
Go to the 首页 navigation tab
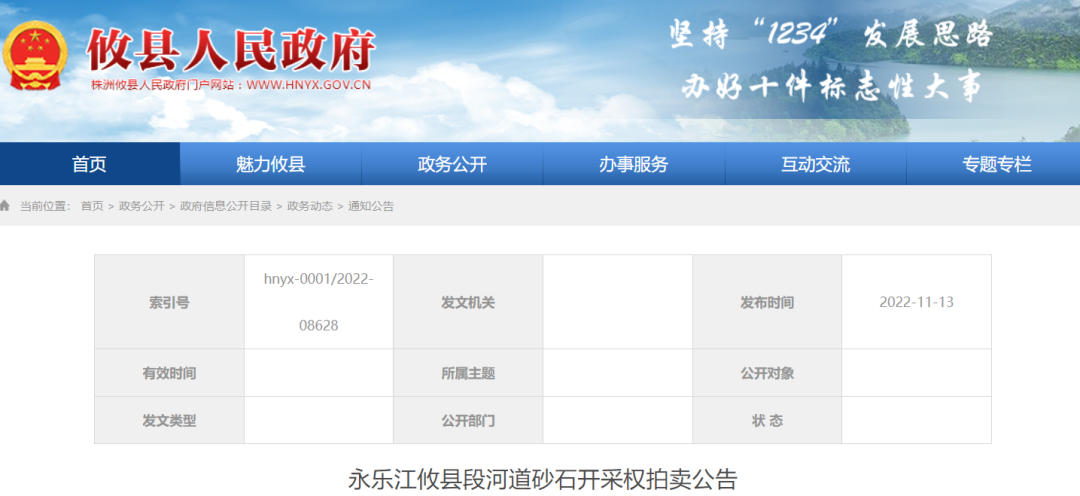coord(90,165)
